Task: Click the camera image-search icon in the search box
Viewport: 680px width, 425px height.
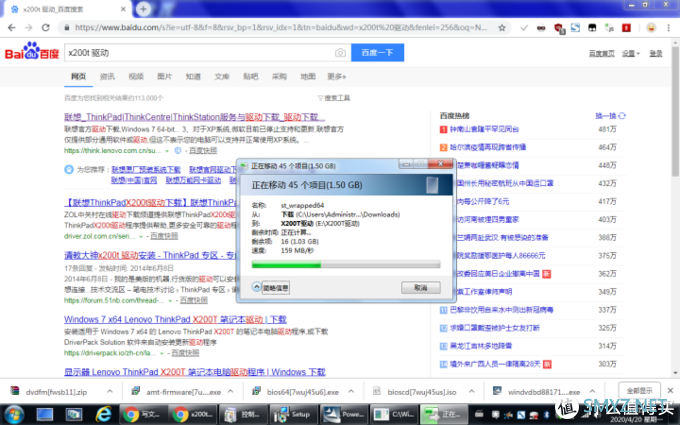Action: coord(340,53)
